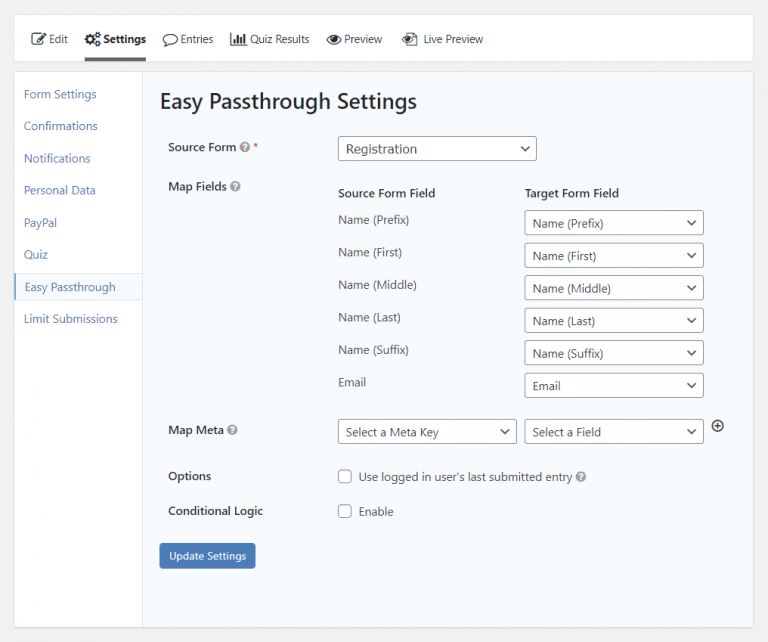Switch to the Edit tab
Screen dimensions: 768x642
pyautogui.click(x=49, y=39)
